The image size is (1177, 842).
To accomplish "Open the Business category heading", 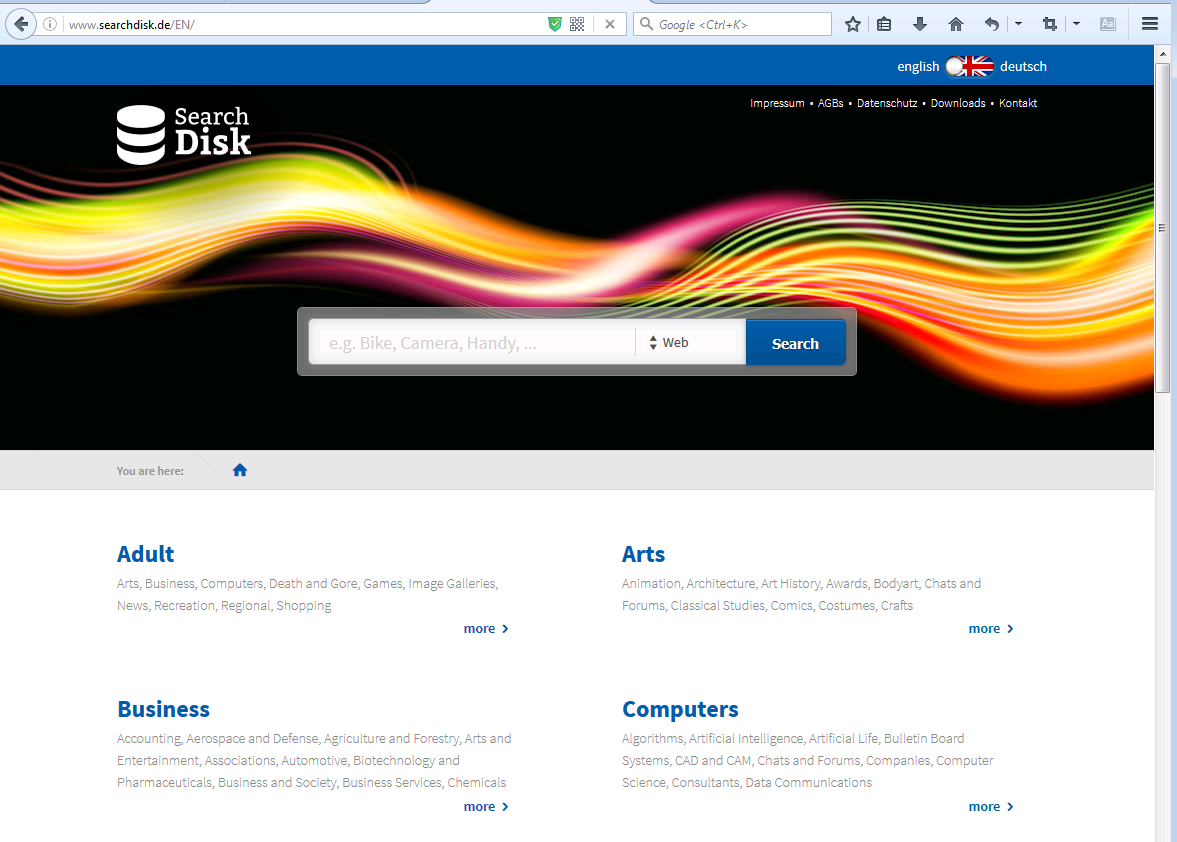I will (164, 709).
